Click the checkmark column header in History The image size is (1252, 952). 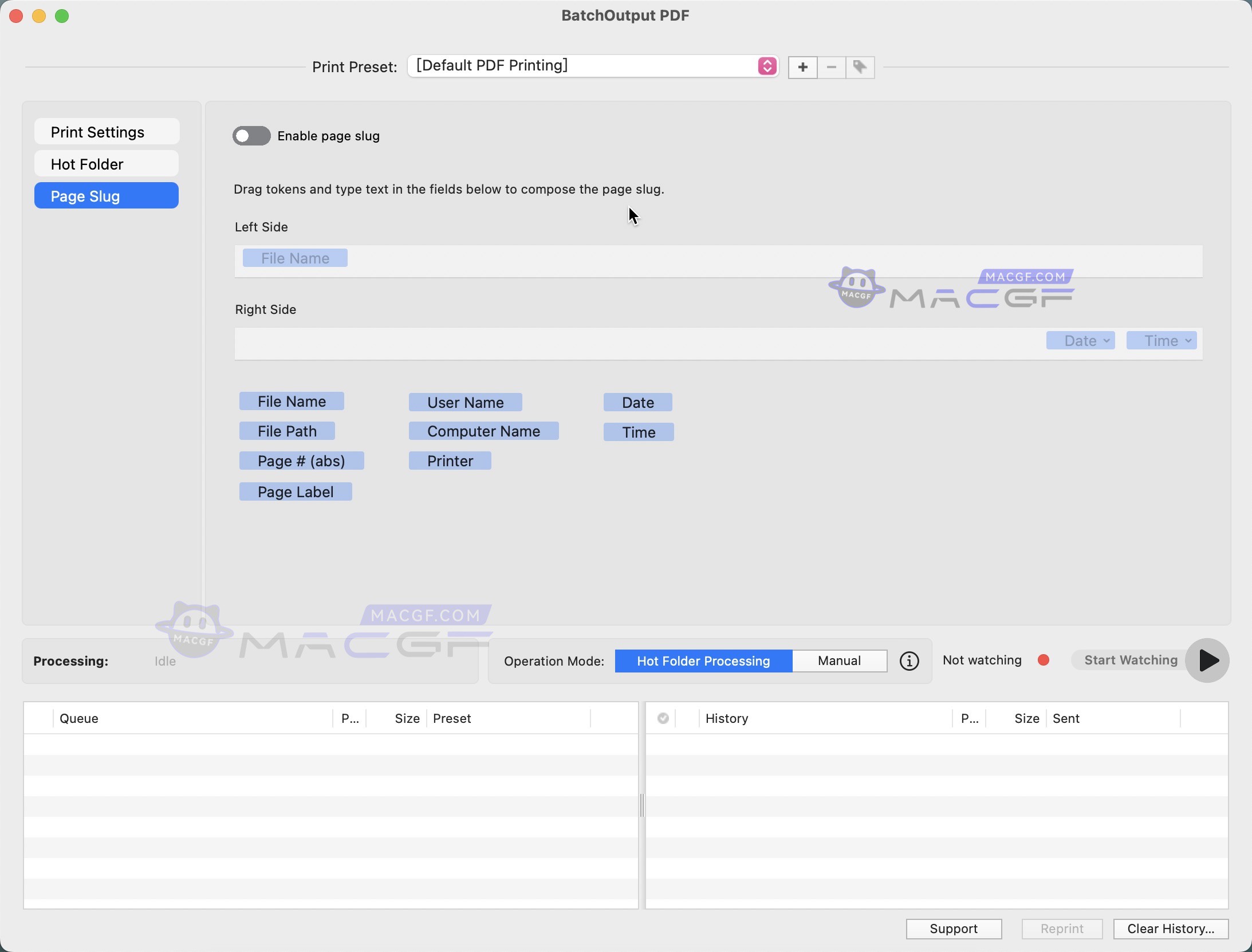663,718
